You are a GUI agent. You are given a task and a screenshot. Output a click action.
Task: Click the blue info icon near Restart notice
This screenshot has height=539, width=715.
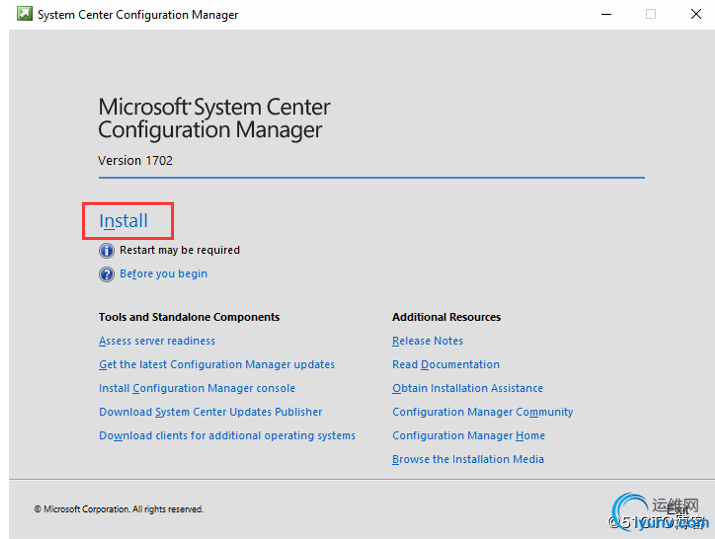pos(106,251)
